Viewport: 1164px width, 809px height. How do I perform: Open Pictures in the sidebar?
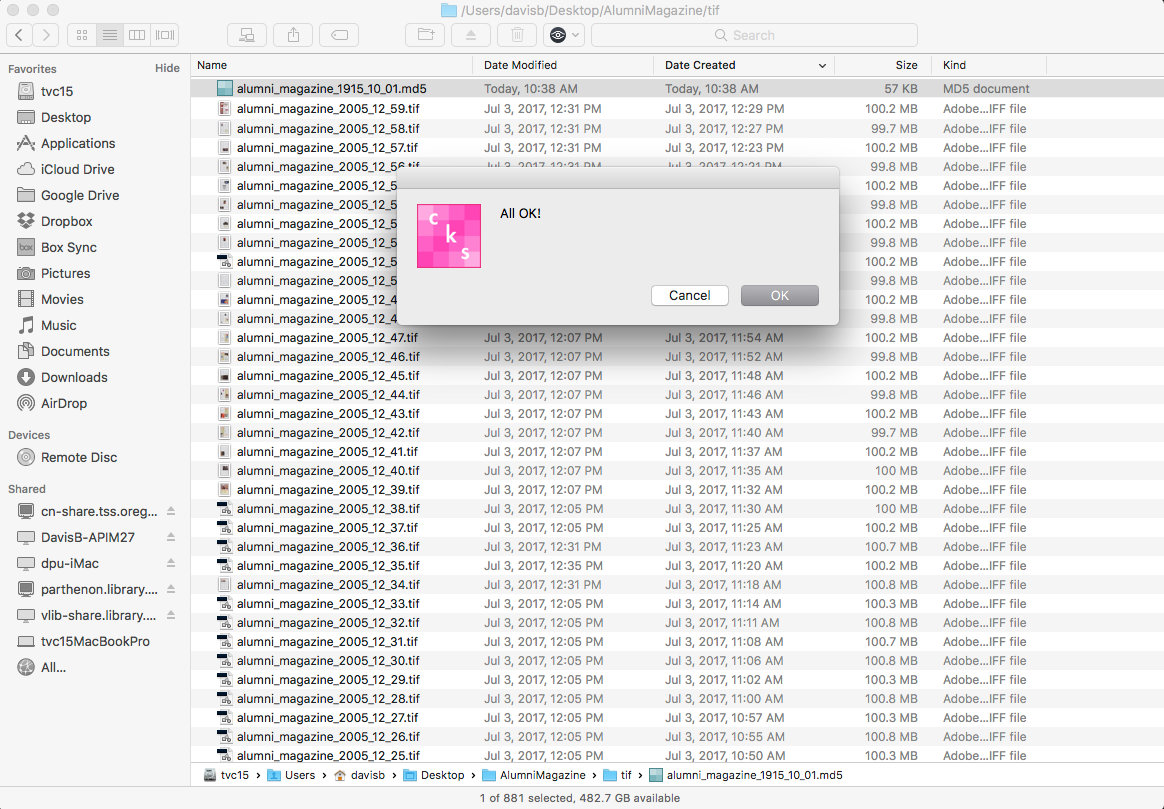[65, 273]
